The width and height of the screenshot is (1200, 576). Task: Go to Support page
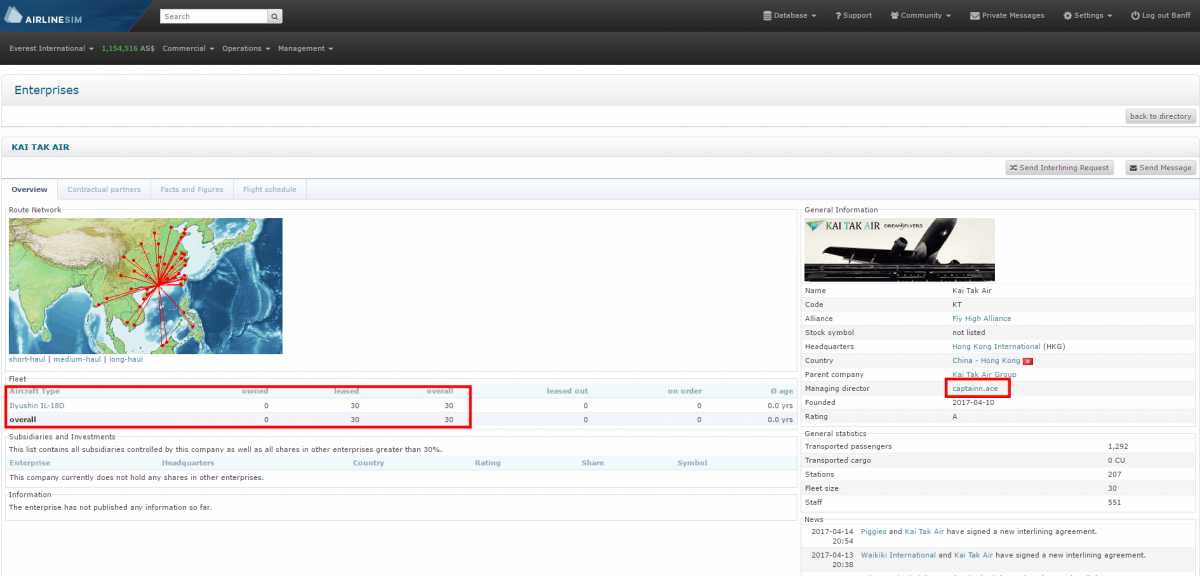tap(853, 16)
